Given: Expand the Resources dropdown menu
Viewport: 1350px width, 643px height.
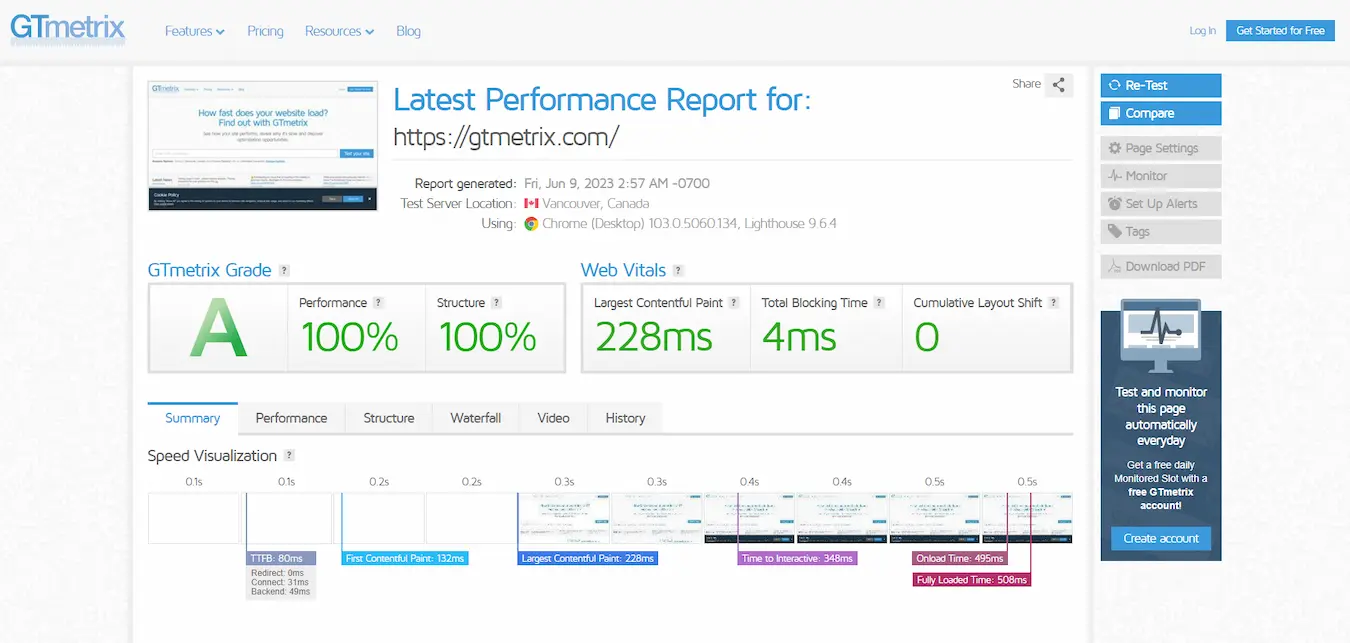Looking at the screenshot, I should 339,31.
